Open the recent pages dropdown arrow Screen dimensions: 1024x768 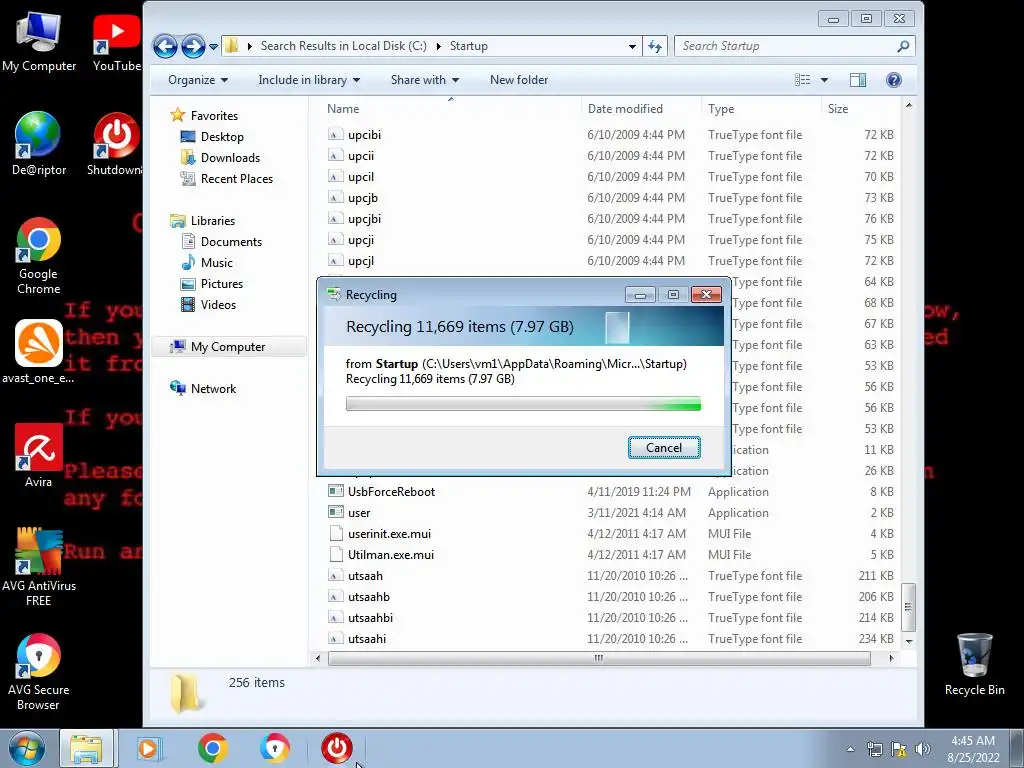(x=214, y=46)
